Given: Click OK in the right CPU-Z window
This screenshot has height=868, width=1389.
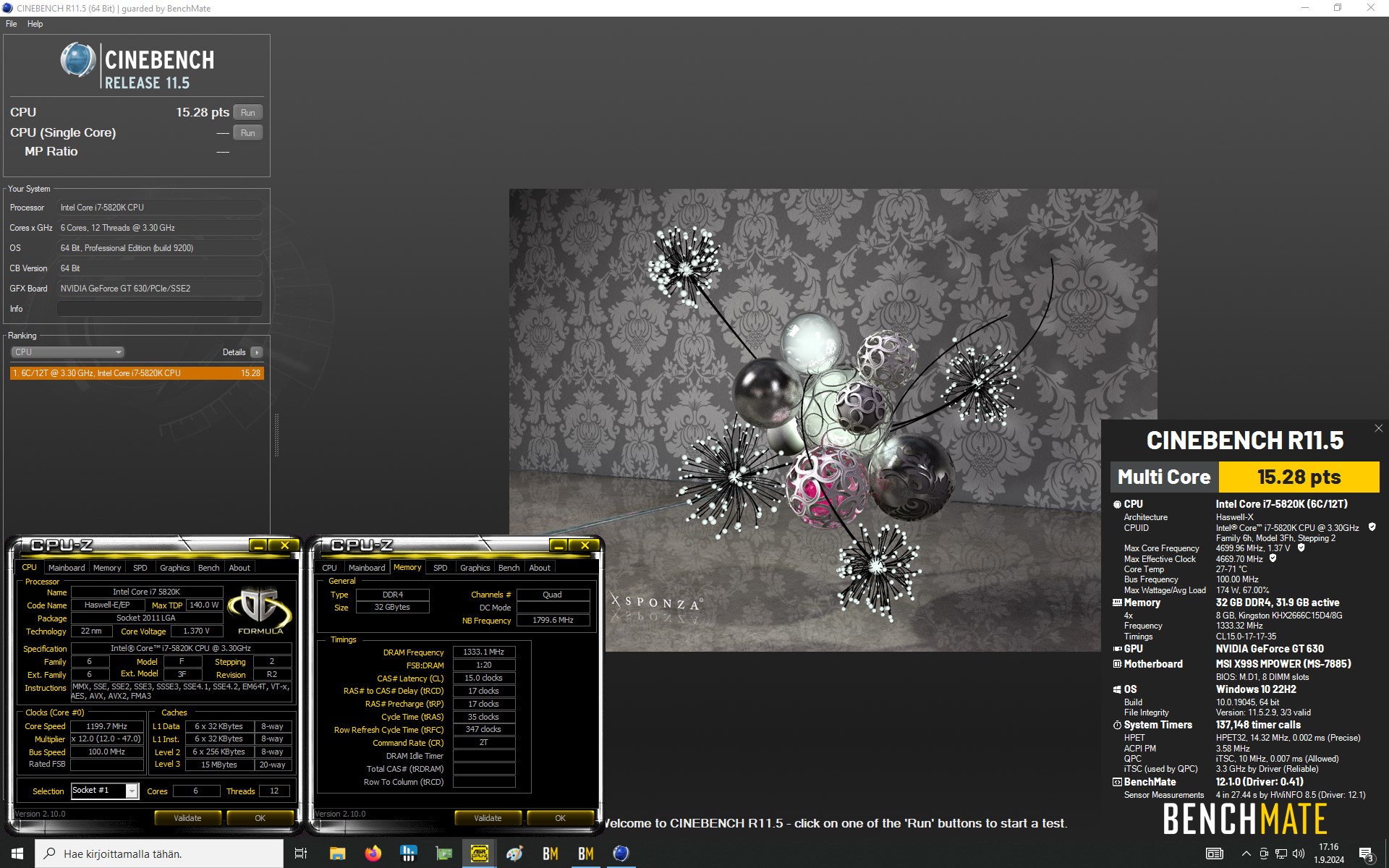Looking at the screenshot, I should pyautogui.click(x=561, y=818).
